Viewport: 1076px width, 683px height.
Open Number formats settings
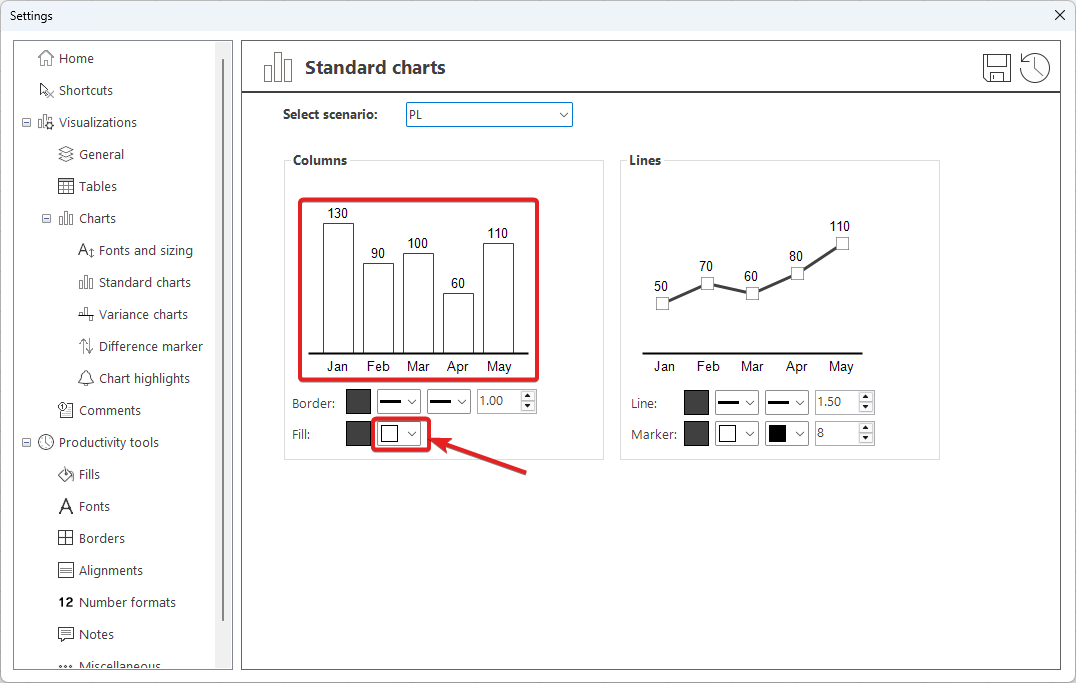[x=127, y=602]
